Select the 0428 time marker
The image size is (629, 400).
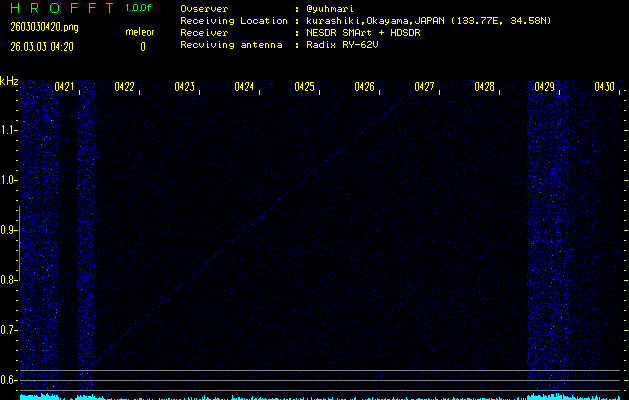[x=484, y=87]
